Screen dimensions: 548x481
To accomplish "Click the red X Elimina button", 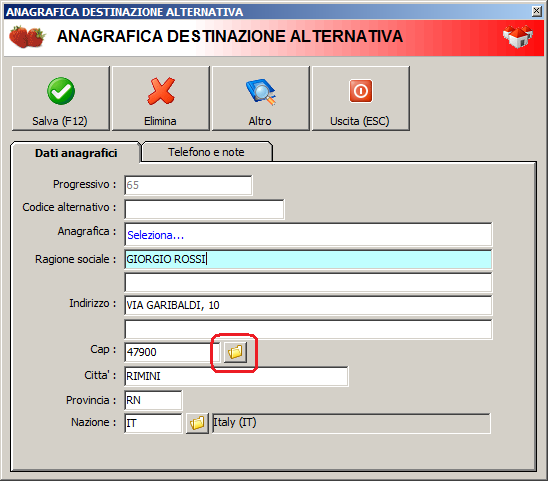I will (161, 99).
